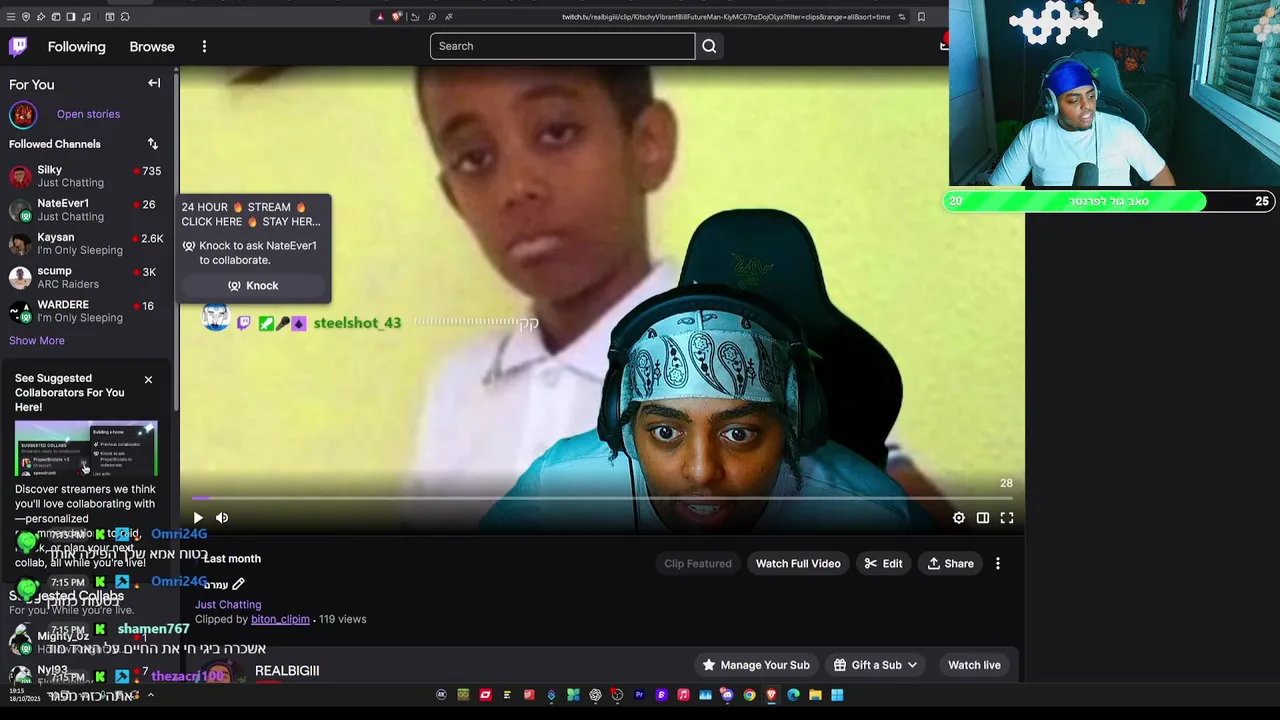Open the Just Chatting category link
The image size is (1280, 720).
[x=228, y=605]
